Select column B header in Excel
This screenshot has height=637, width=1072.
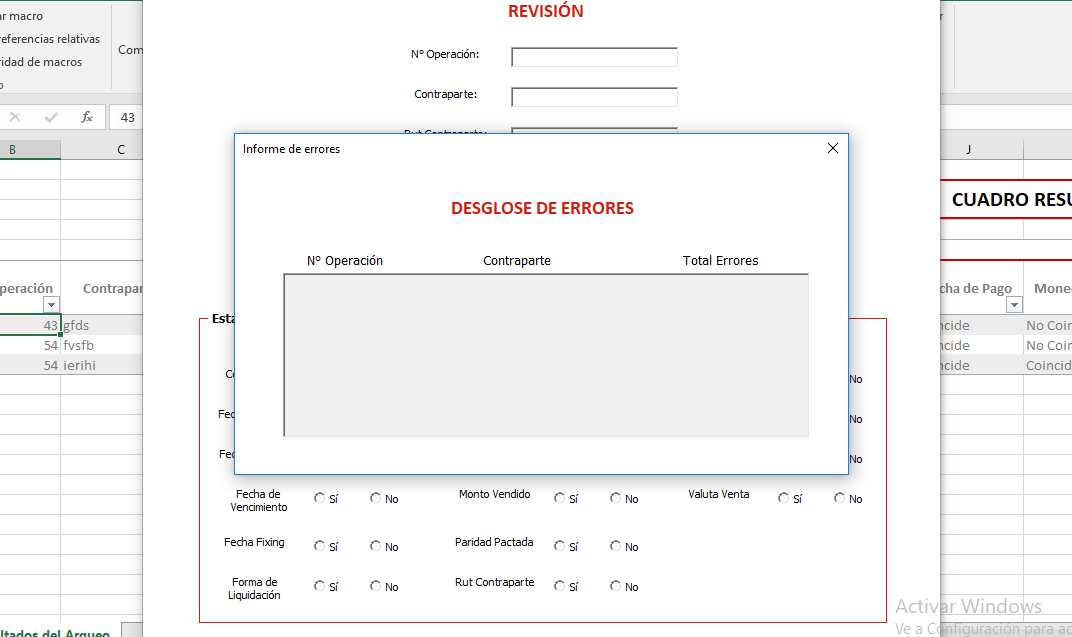(x=30, y=150)
